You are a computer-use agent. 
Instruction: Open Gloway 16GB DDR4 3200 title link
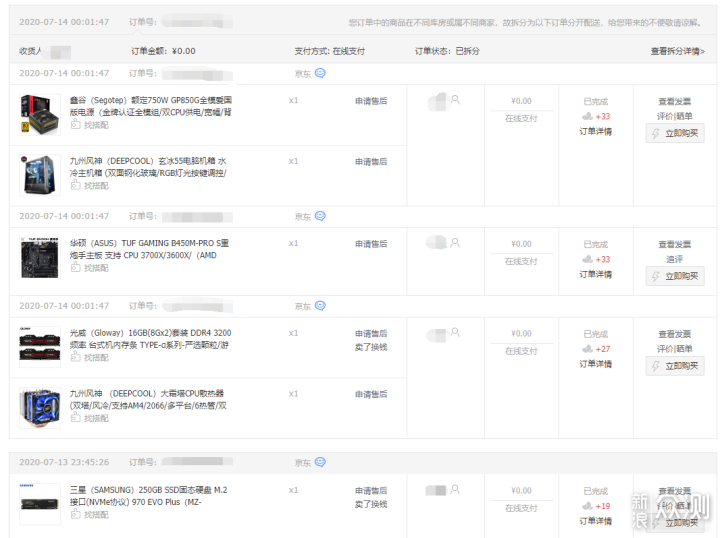pyautogui.click(x=151, y=339)
